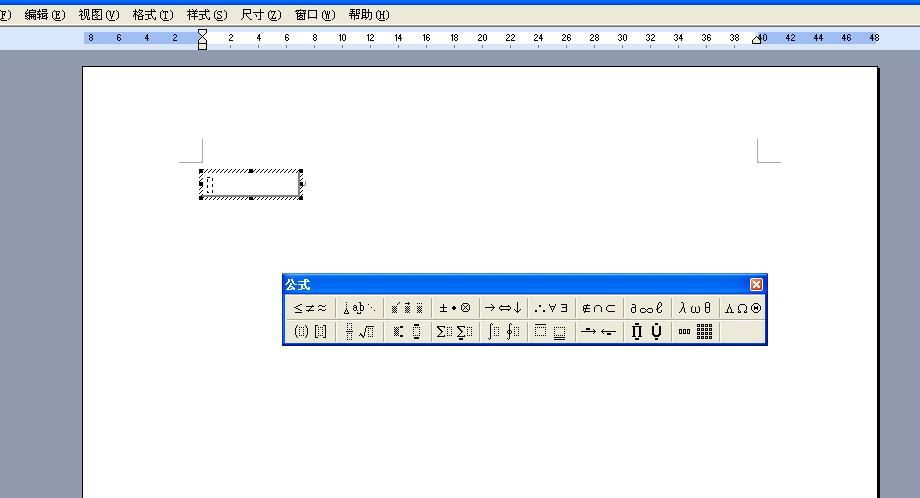Open the subscript and superscript templates palette
This screenshot has width=920, height=498.
407,331
